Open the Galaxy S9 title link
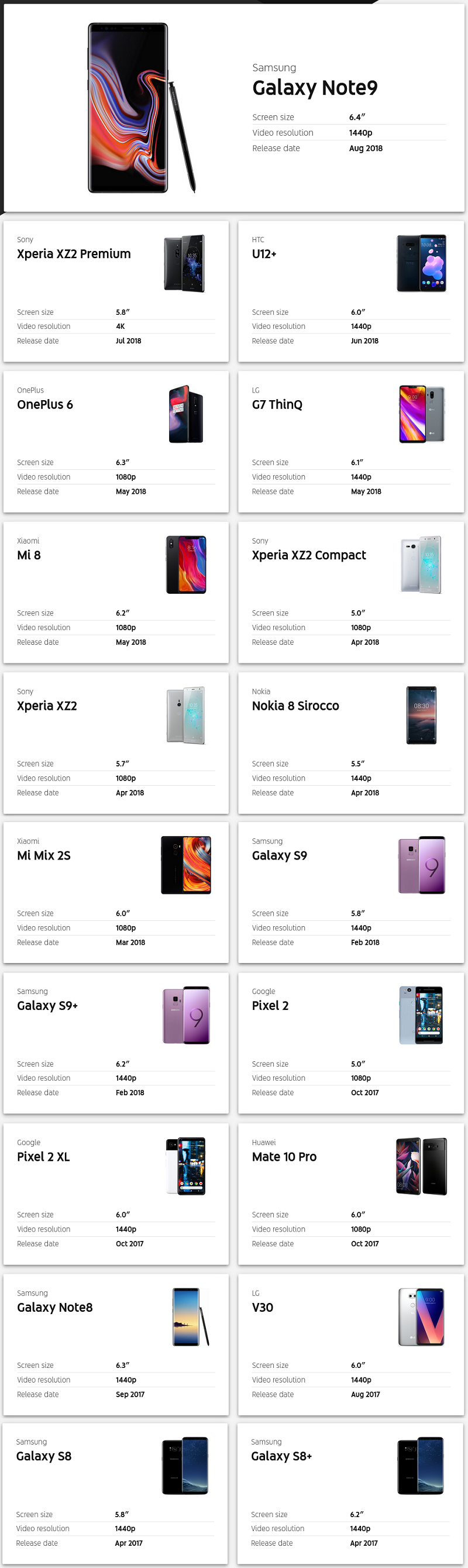 (280, 855)
